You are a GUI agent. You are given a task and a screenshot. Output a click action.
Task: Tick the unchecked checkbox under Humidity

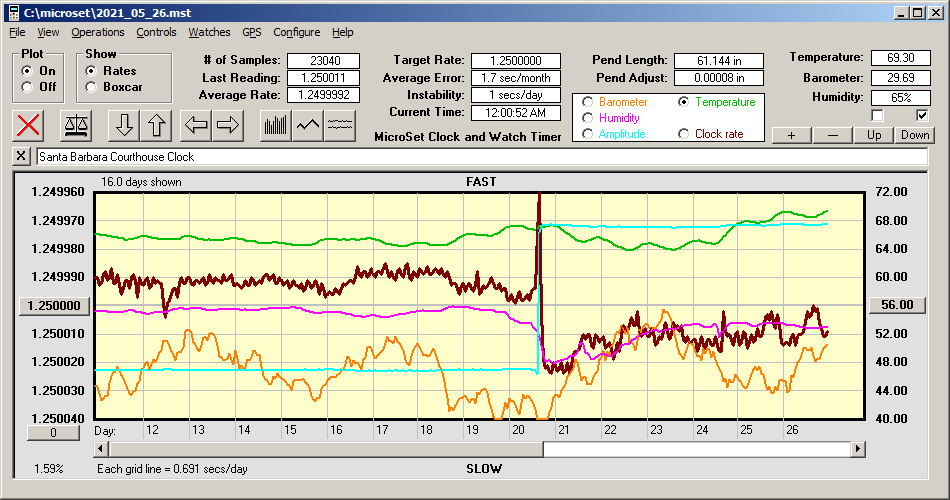[x=877, y=115]
